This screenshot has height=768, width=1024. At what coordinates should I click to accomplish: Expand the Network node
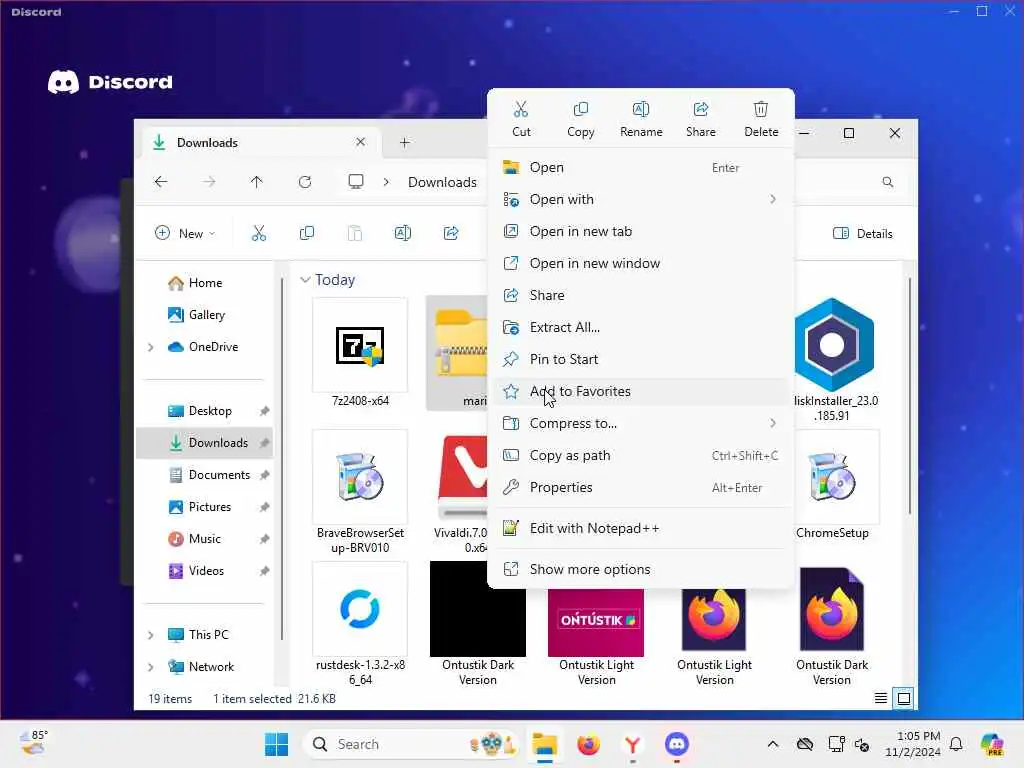pyautogui.click(x=151, y=667)
